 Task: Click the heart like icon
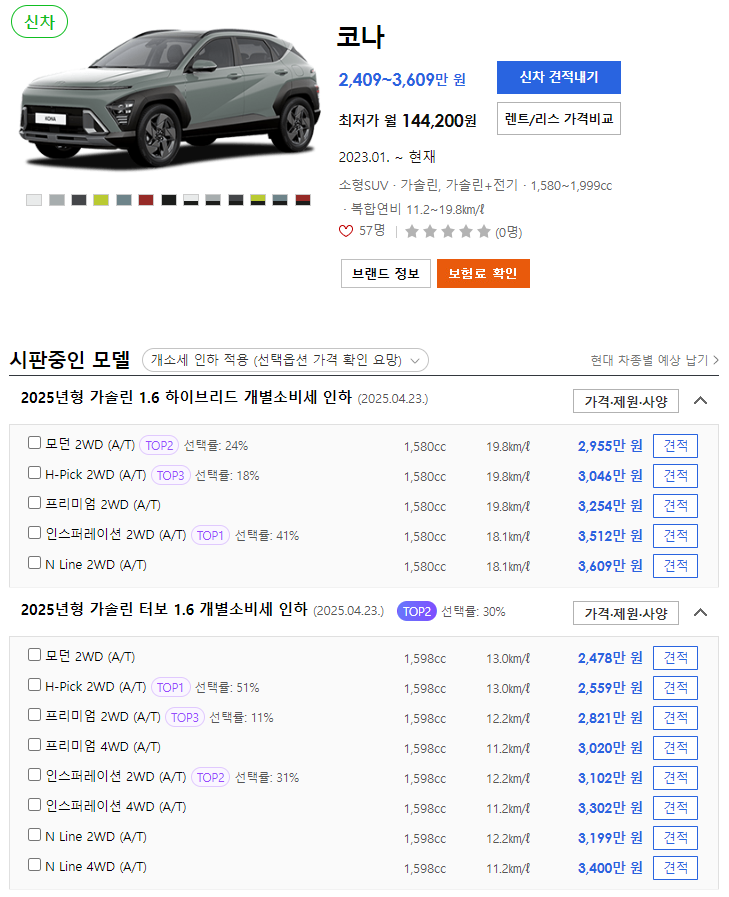pos(346,231)
